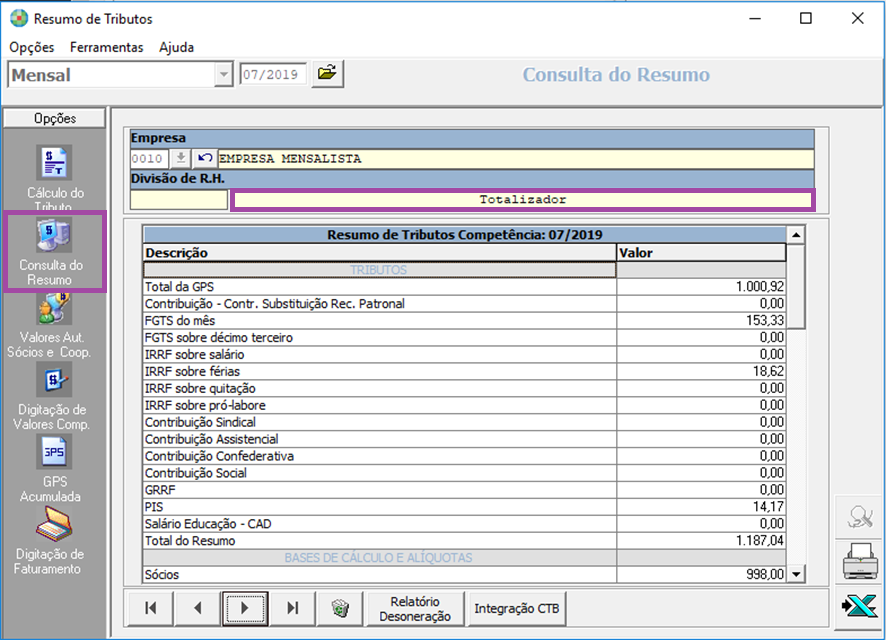886x640 pixels.
Task: Click the table vertical scrollbar thumb
Action: click(x=796, y=286)
